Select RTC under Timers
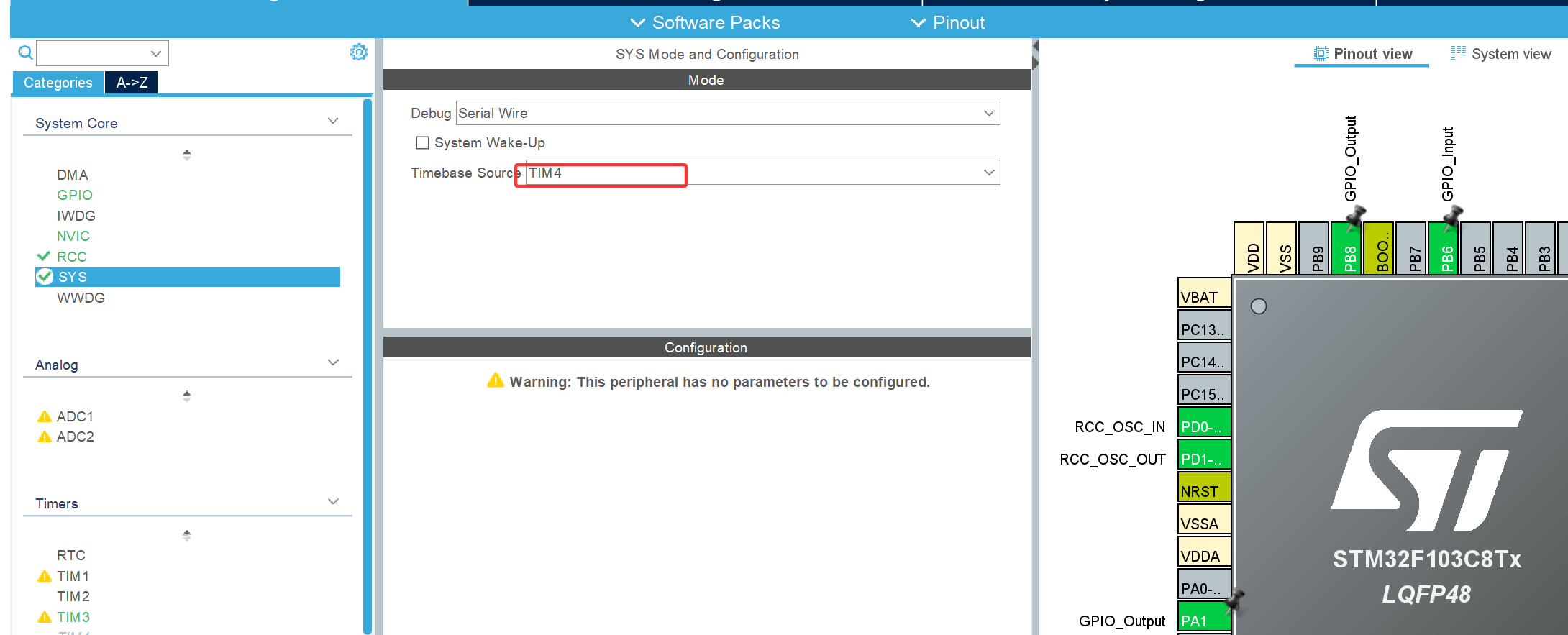1568x635 pixels. click(71, 555)
